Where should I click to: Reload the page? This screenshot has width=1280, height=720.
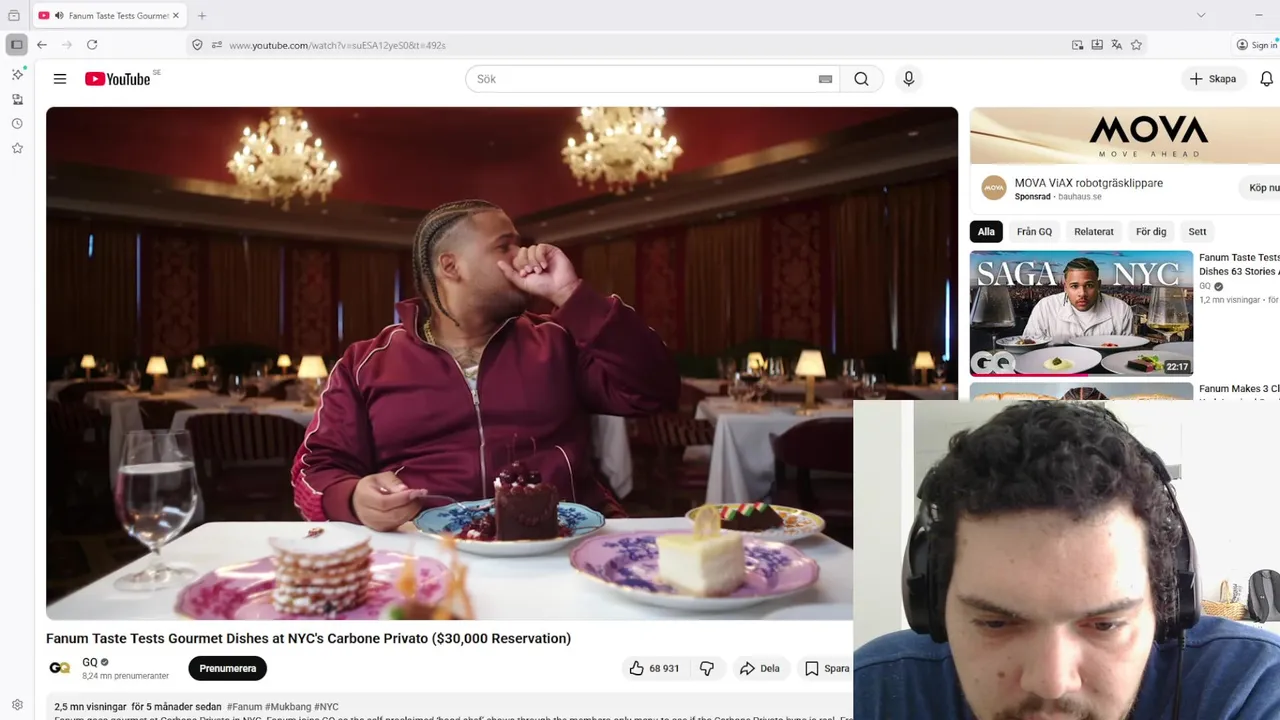[x=92, y=45]
